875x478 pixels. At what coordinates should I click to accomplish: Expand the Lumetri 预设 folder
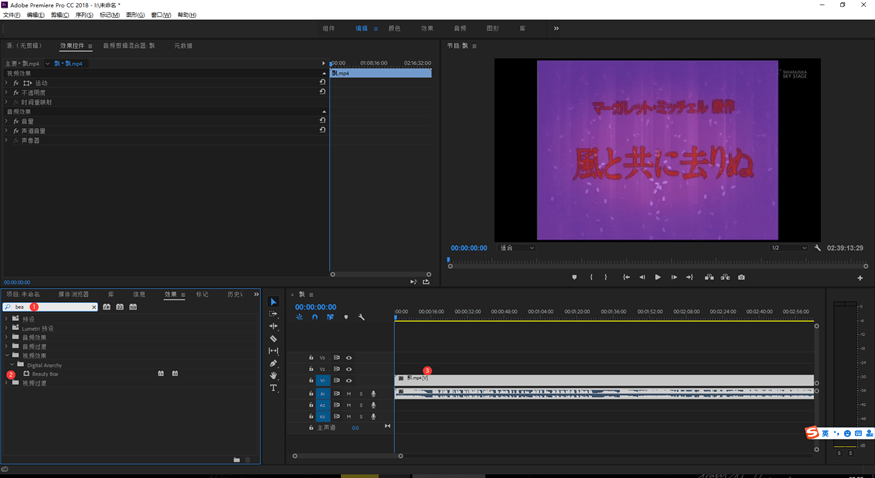click(6, 328)
